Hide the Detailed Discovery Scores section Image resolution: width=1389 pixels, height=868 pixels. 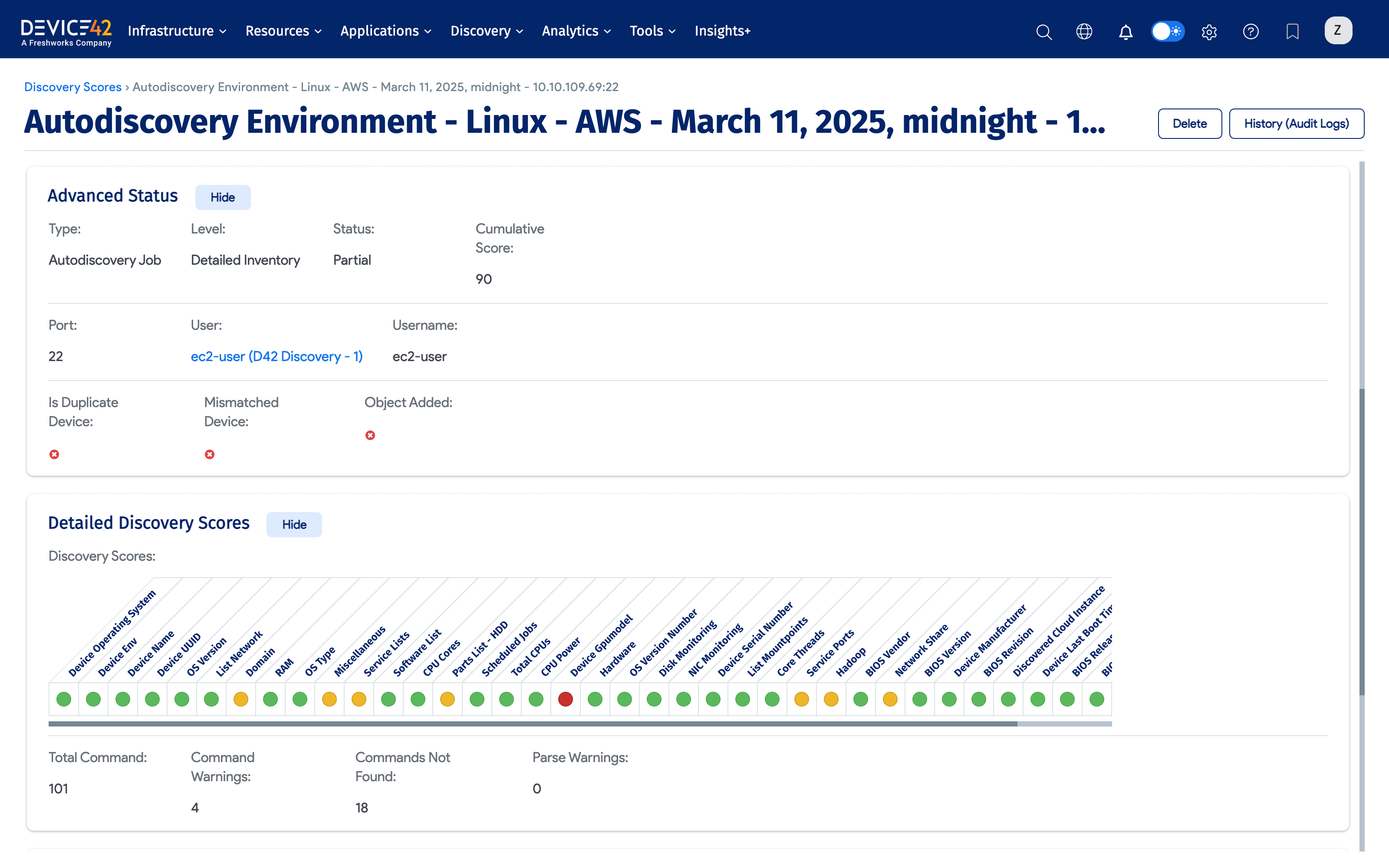pyautogui.click(x=294, y=524)
